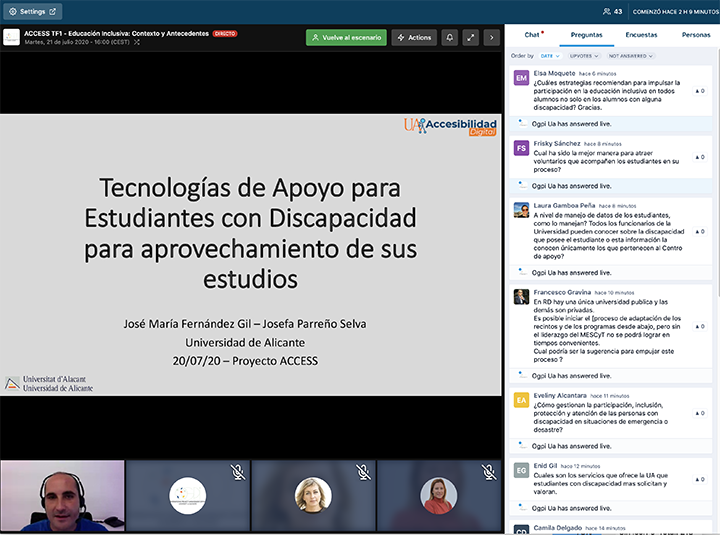Upvote Francesco Gravina's question
Image resolution: width=720 pixels, height=535 pixels.
point(700,327)
